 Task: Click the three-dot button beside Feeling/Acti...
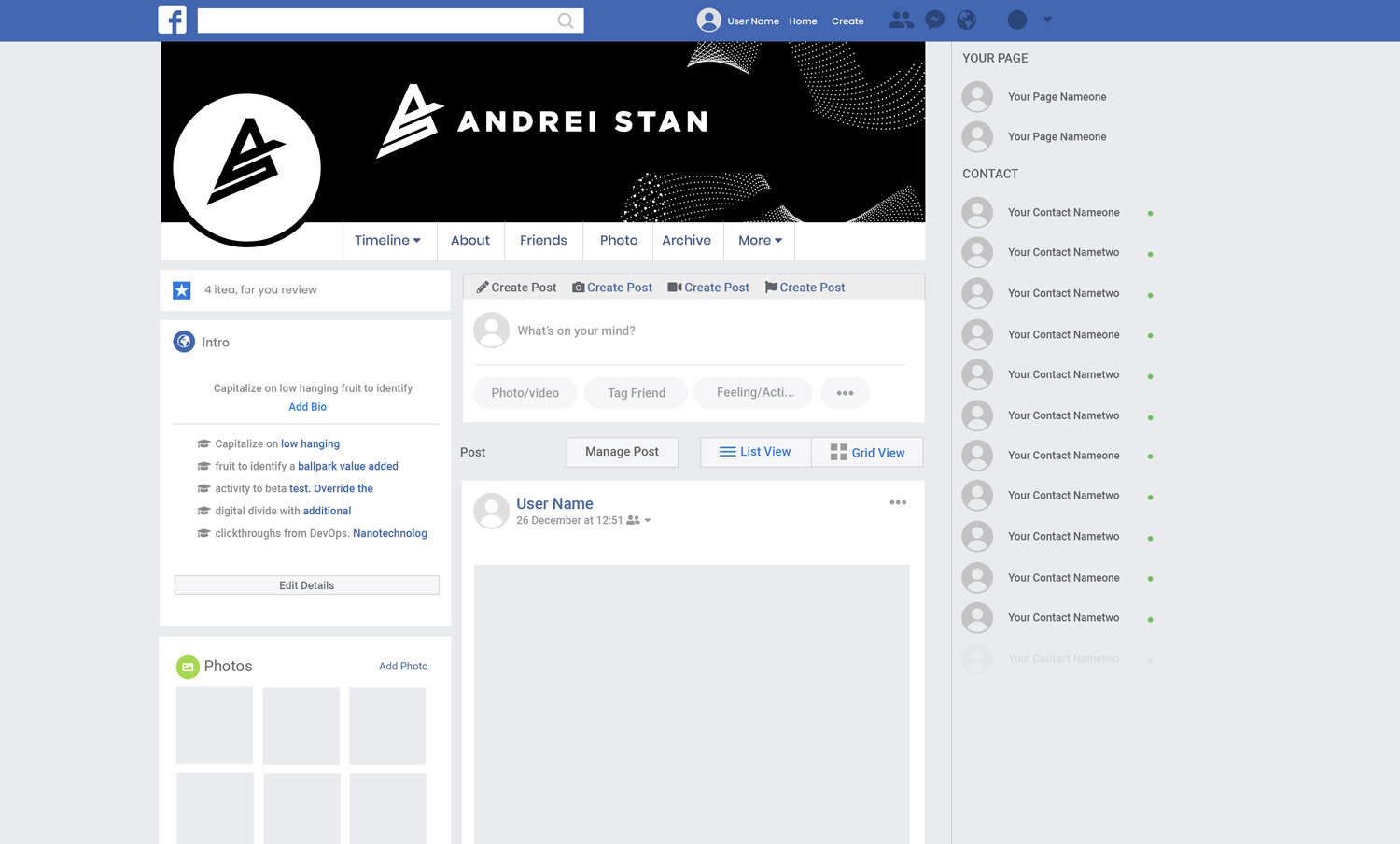(845, 393)
